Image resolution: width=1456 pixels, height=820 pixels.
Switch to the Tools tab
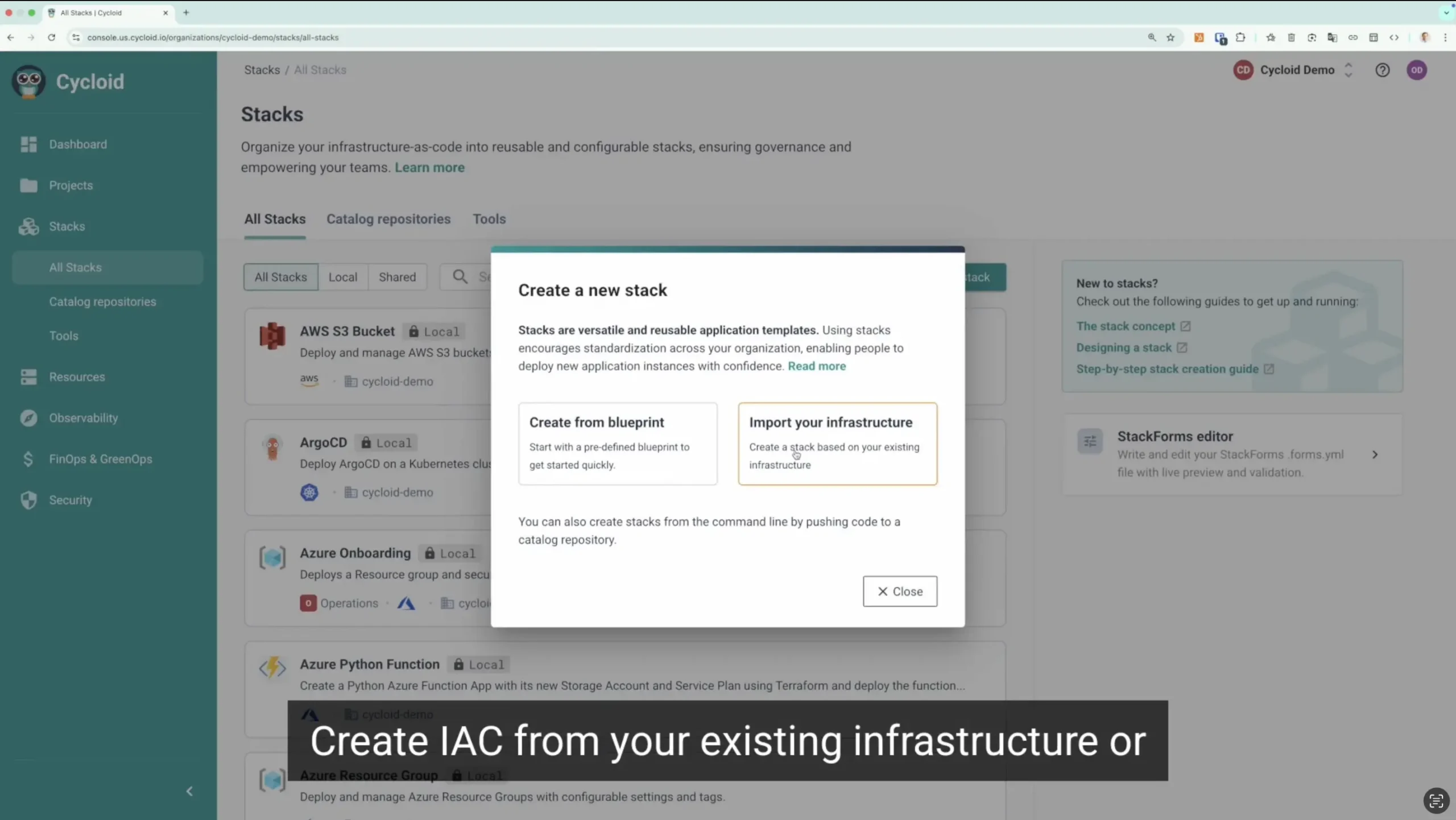point(489,220)
